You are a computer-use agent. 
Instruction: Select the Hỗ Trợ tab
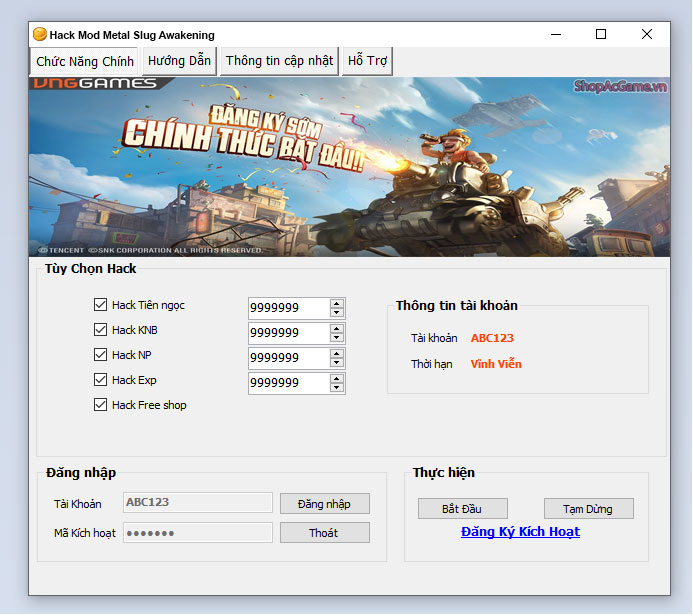pyautogui.click(x=367, y=61)
